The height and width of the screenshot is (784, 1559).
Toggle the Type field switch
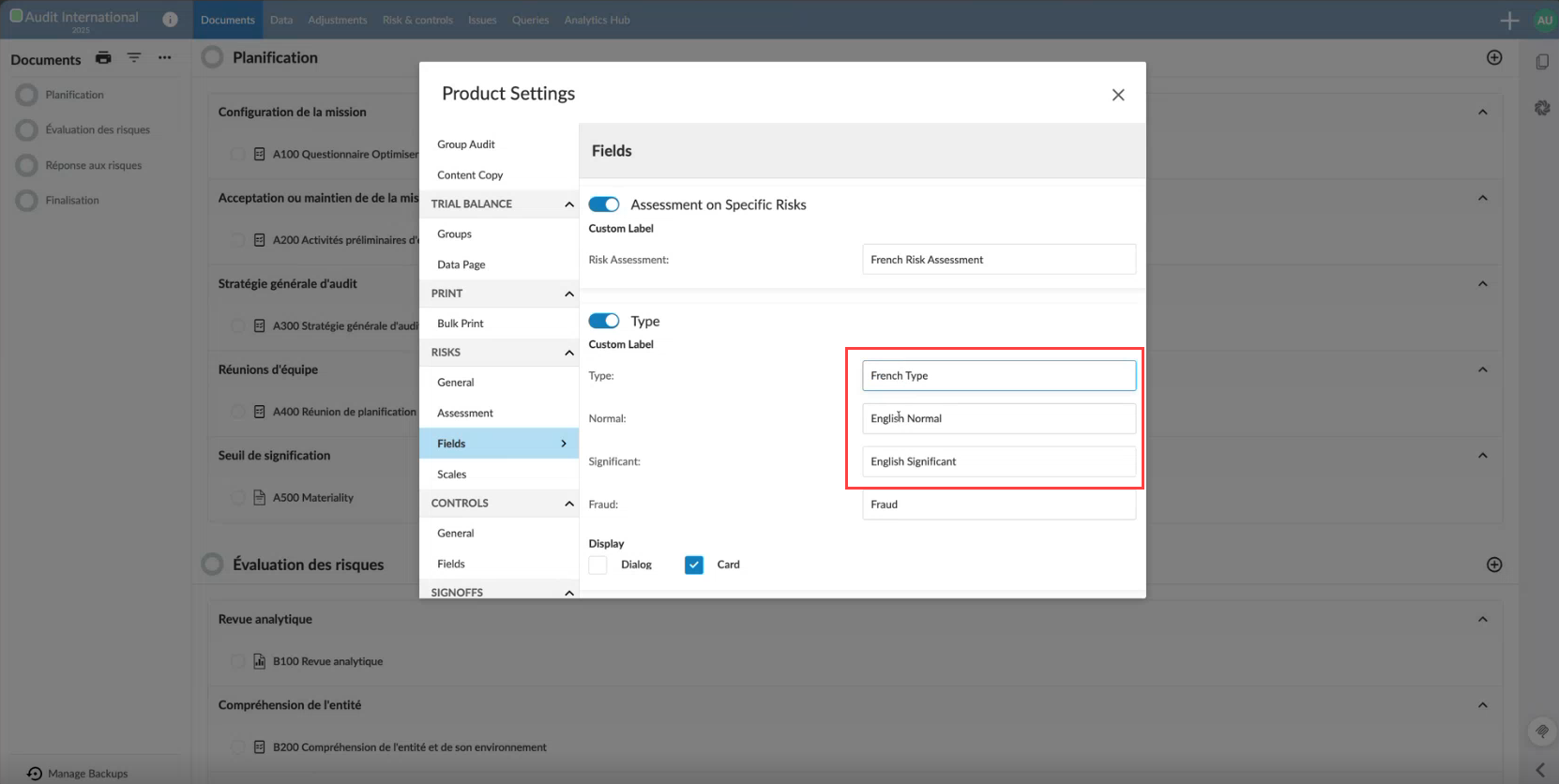[x=604, y=321]
